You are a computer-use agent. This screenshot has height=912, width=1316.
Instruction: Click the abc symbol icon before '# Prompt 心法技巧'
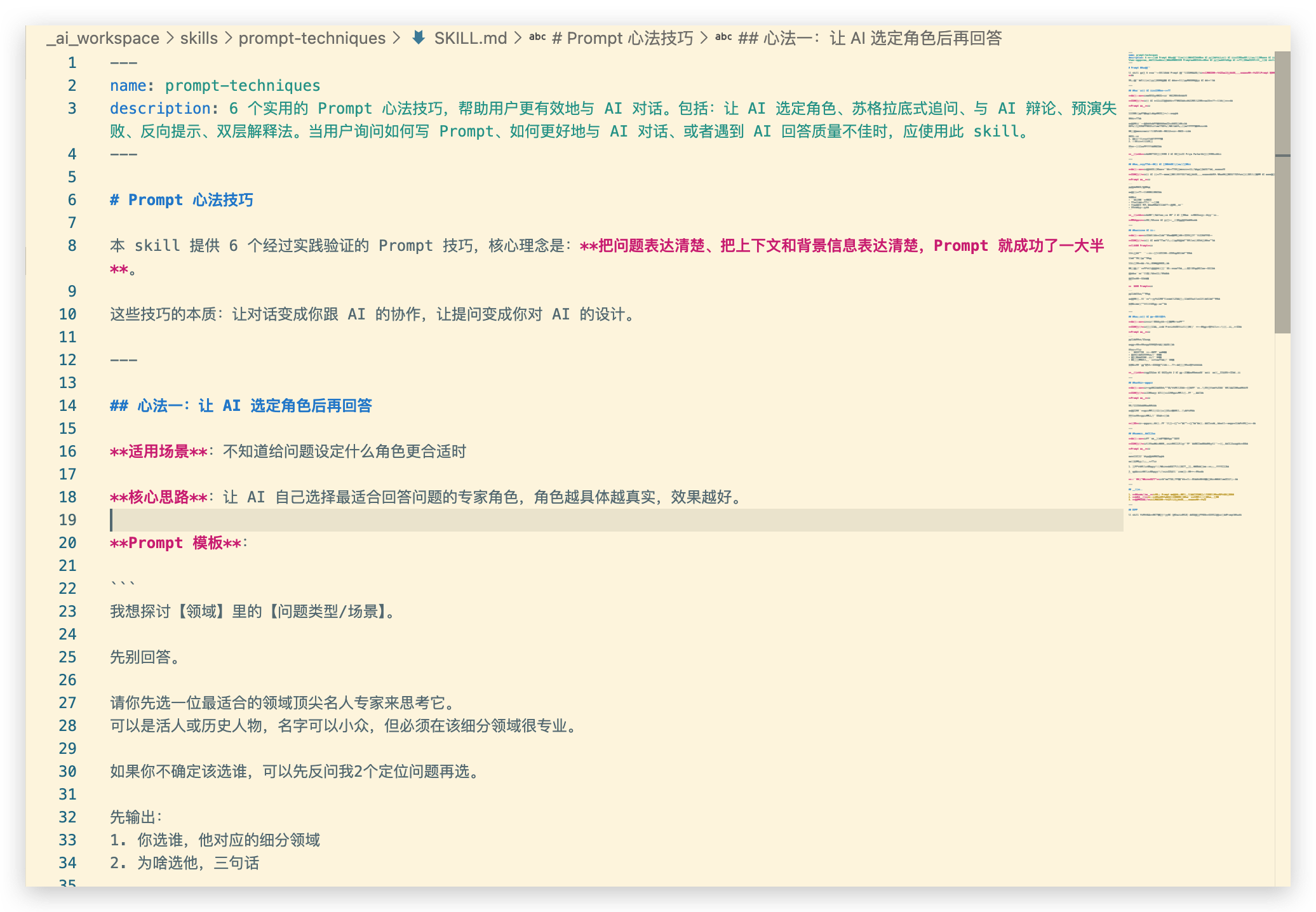click(x=537, y=37)
